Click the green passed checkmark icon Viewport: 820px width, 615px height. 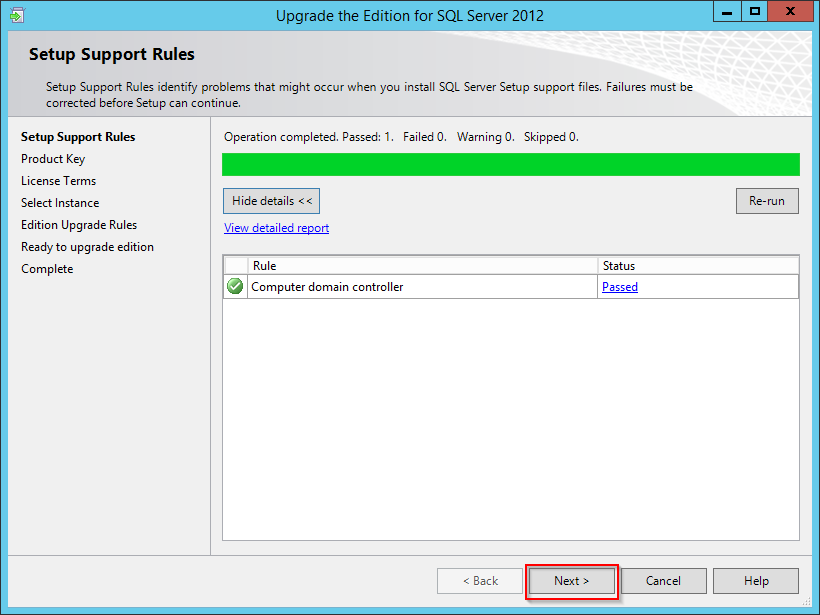pyautogui.click(x=235, y=286)
